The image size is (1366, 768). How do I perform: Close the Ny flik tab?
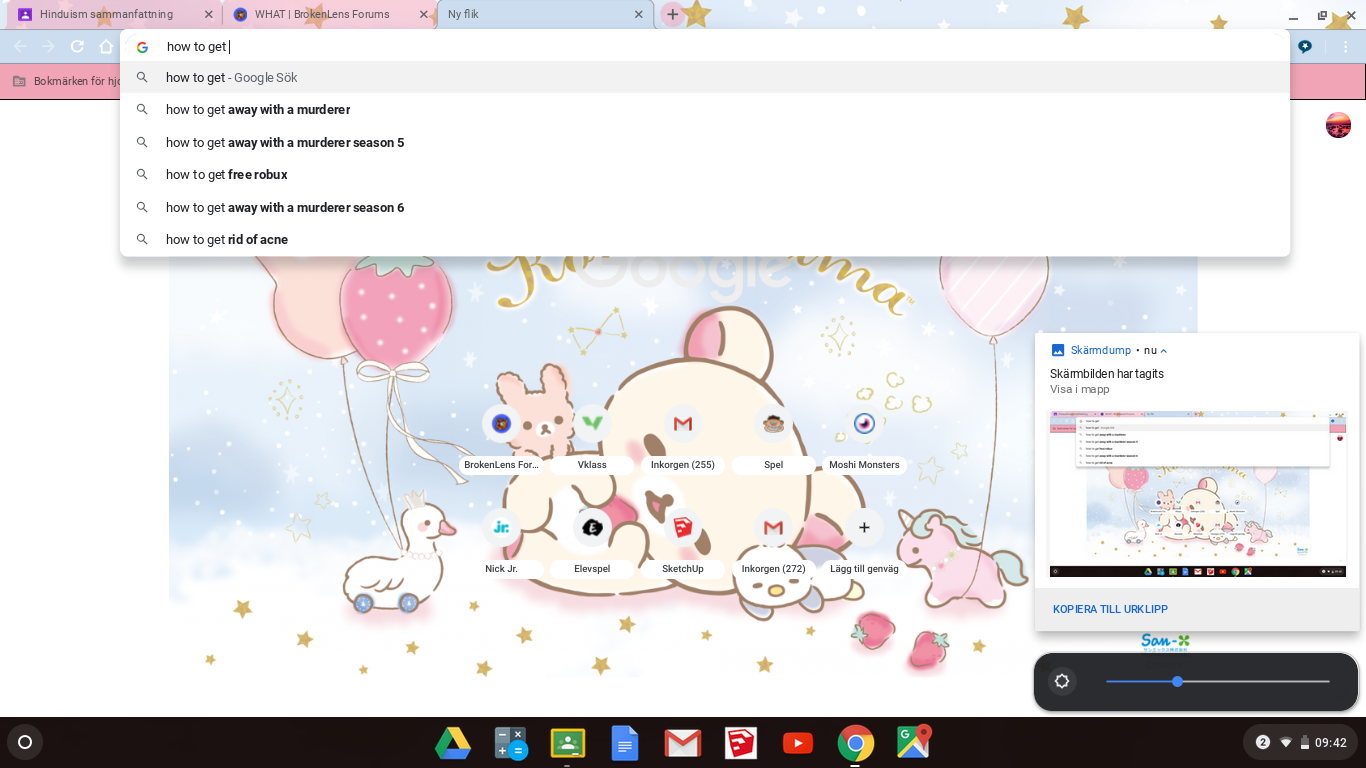coord(640,15)
